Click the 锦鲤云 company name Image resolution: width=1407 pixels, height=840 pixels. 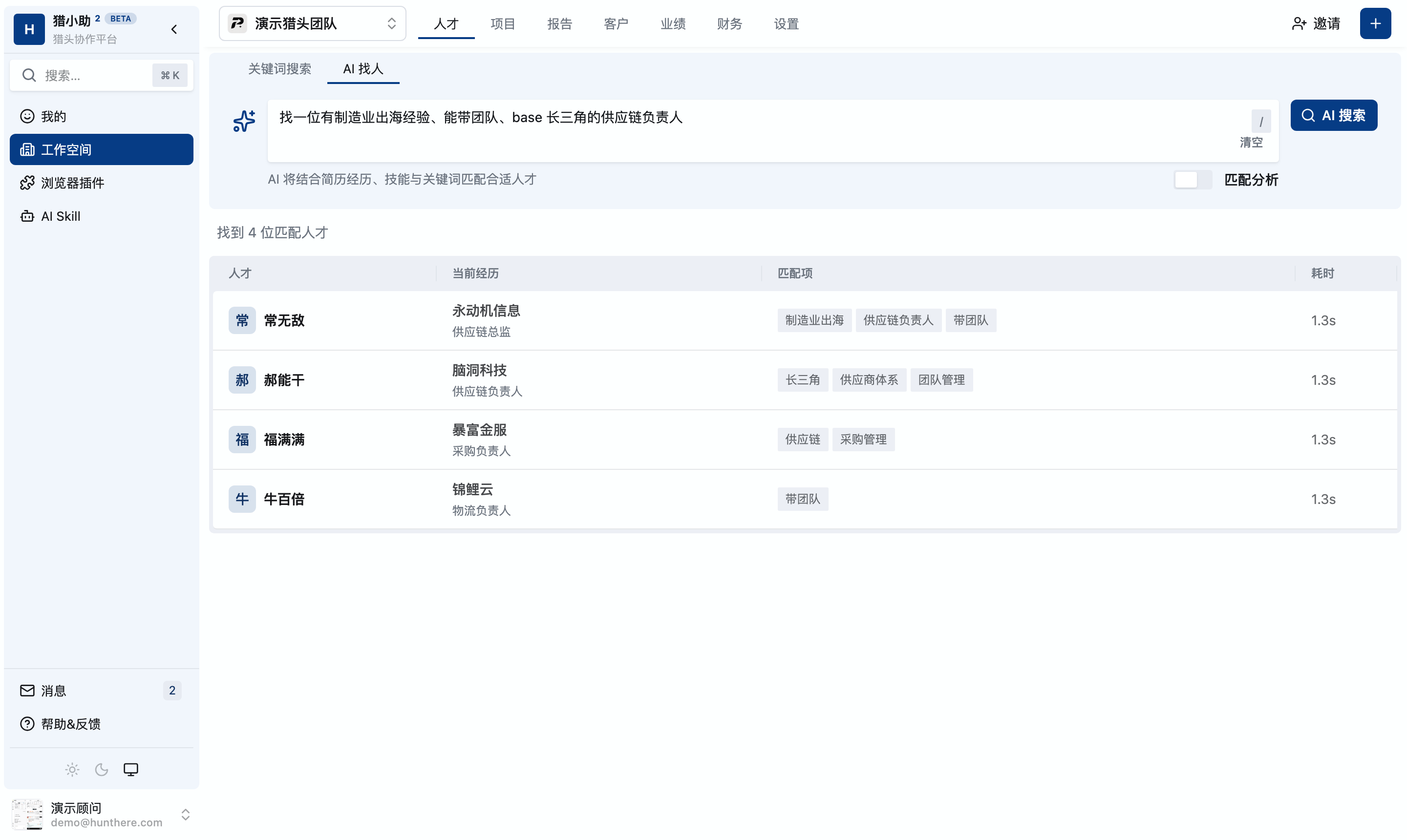click(x=472, y=489)
